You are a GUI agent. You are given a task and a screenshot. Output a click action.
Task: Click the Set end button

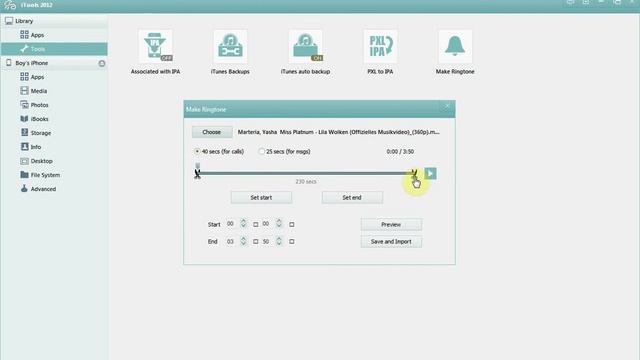[x=352, y=198]
